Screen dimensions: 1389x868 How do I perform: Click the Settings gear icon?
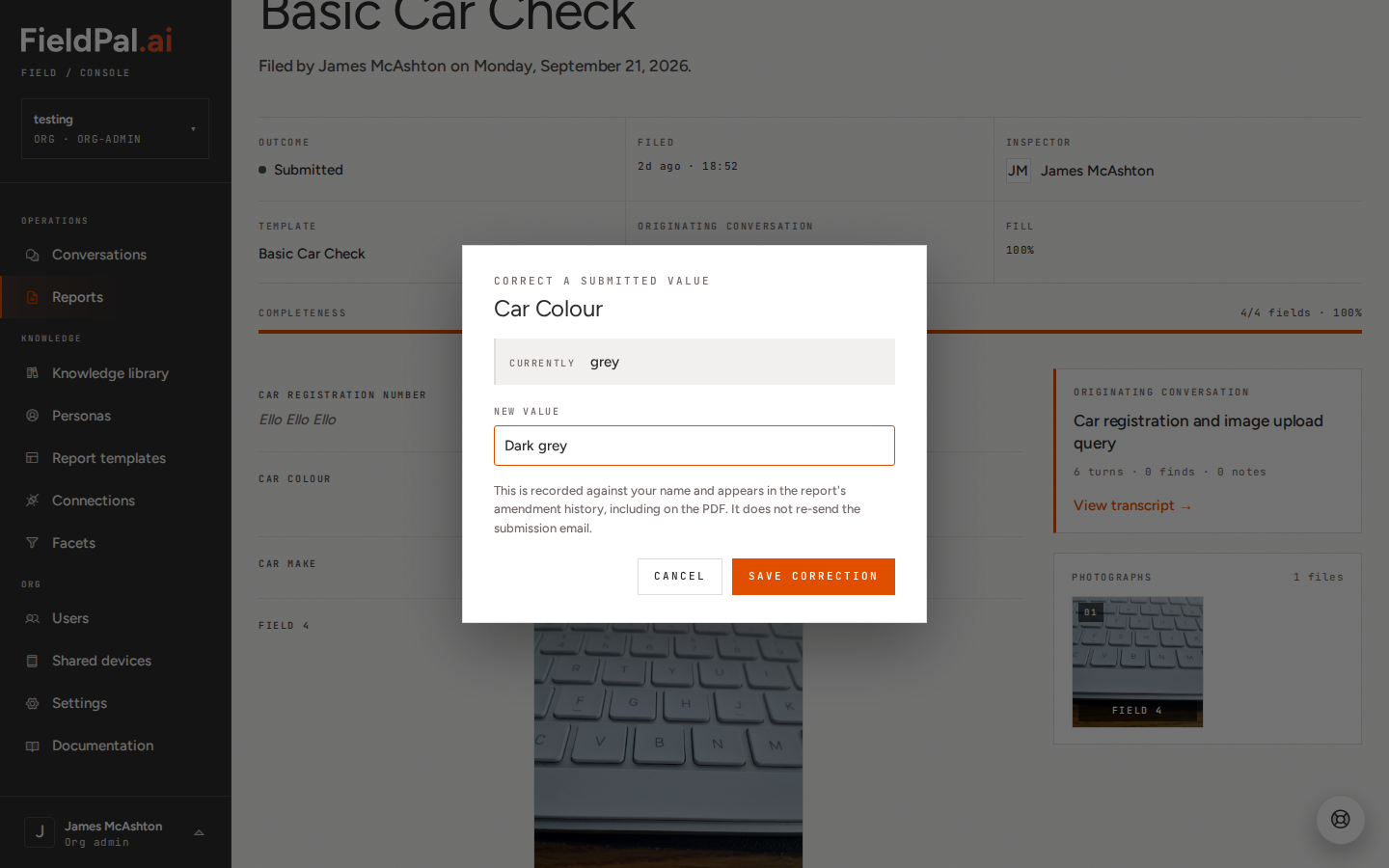pos(32,703)
